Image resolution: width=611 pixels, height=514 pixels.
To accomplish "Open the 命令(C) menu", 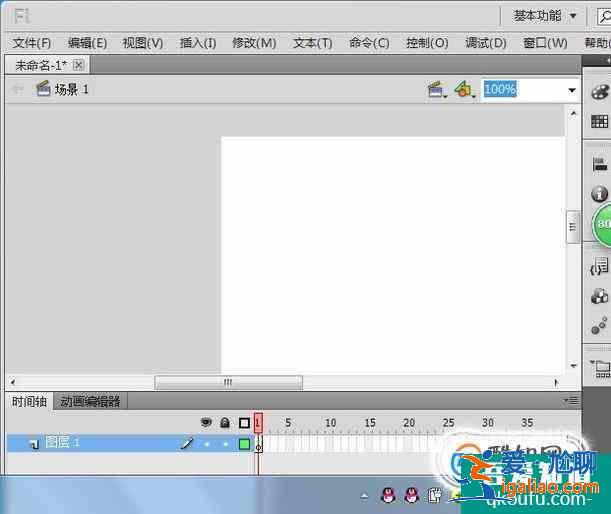I will (x=369, y=42).
